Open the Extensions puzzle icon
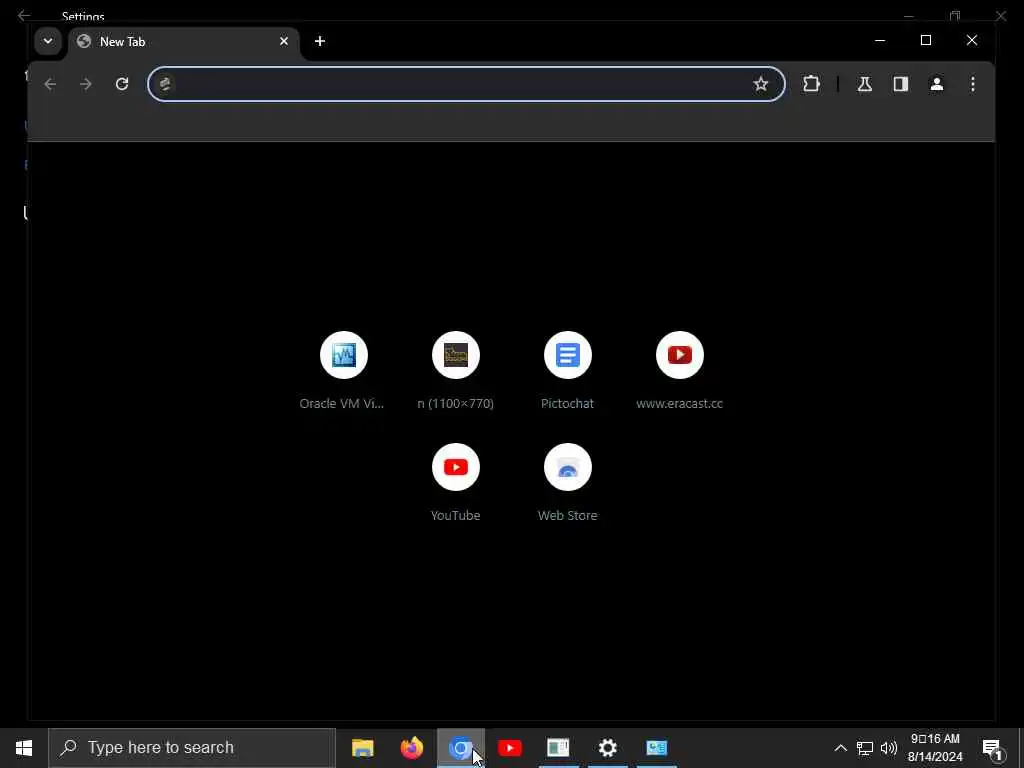 (x=811, y=84)
